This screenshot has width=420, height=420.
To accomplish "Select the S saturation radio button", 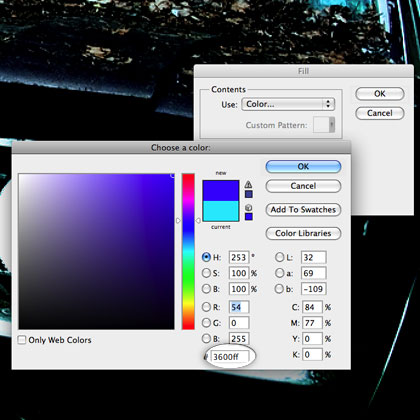I will tap(206, 273).
